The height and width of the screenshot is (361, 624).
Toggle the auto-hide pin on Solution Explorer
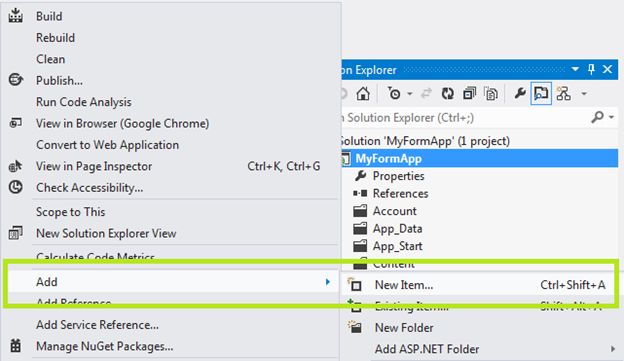(x=591, y=69)
